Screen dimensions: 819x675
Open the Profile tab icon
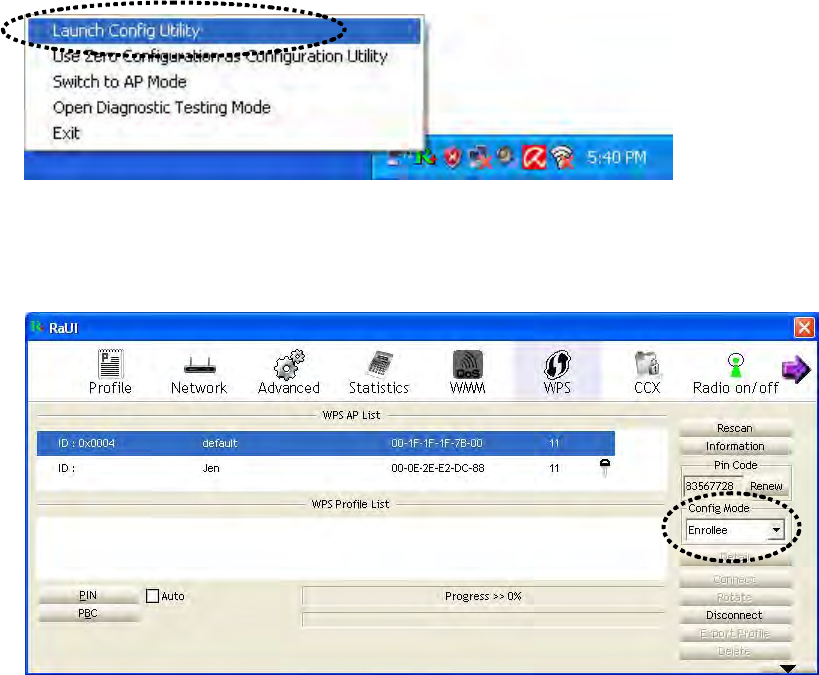[111, 364]
